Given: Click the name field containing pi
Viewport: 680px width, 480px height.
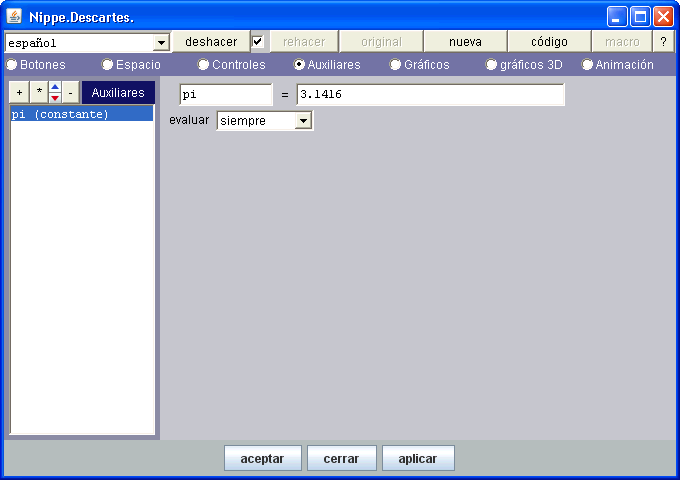Looking at the screenshot, I should [x=226, y=95].
